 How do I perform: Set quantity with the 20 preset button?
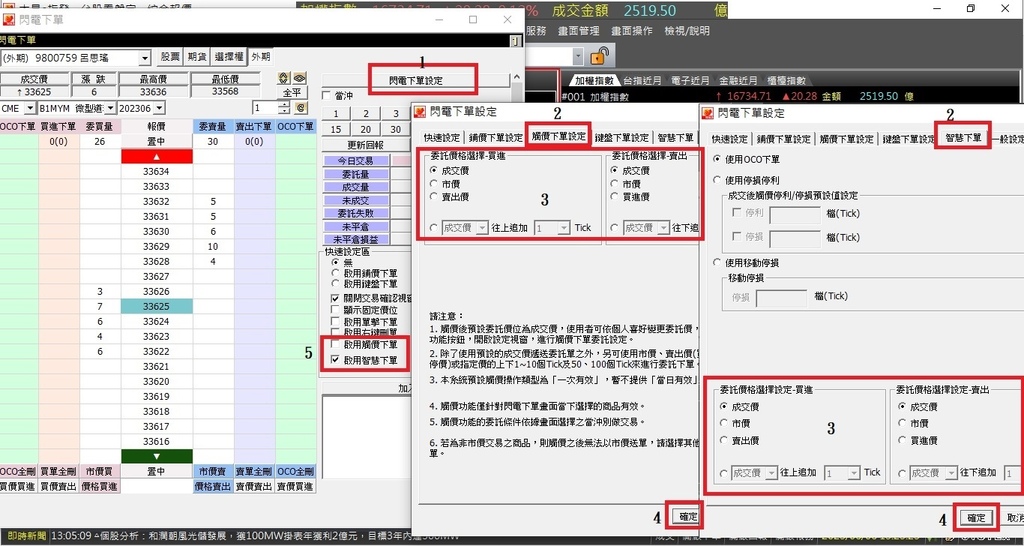pyautogui.click(x=366, y=129)
